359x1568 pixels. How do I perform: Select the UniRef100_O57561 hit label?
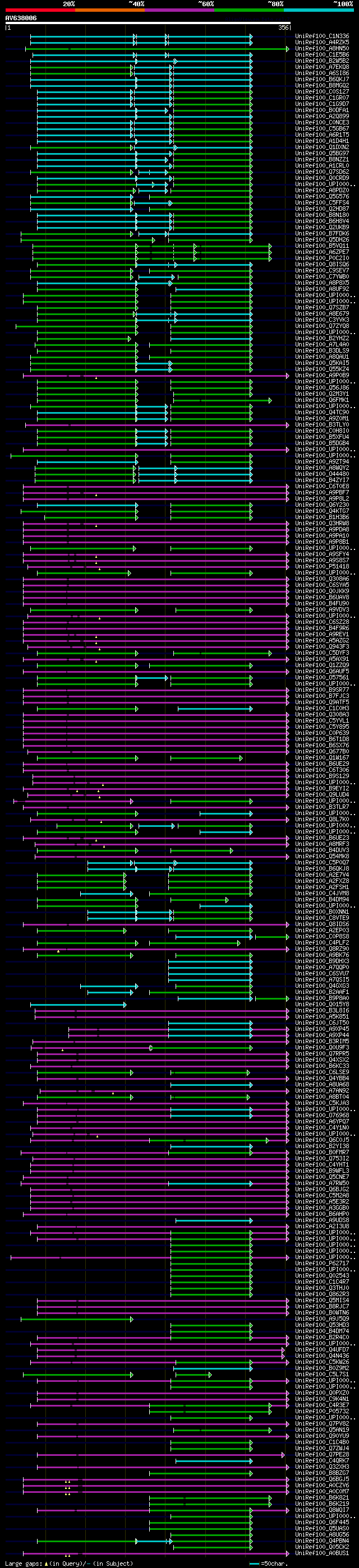tap(322, 677)
